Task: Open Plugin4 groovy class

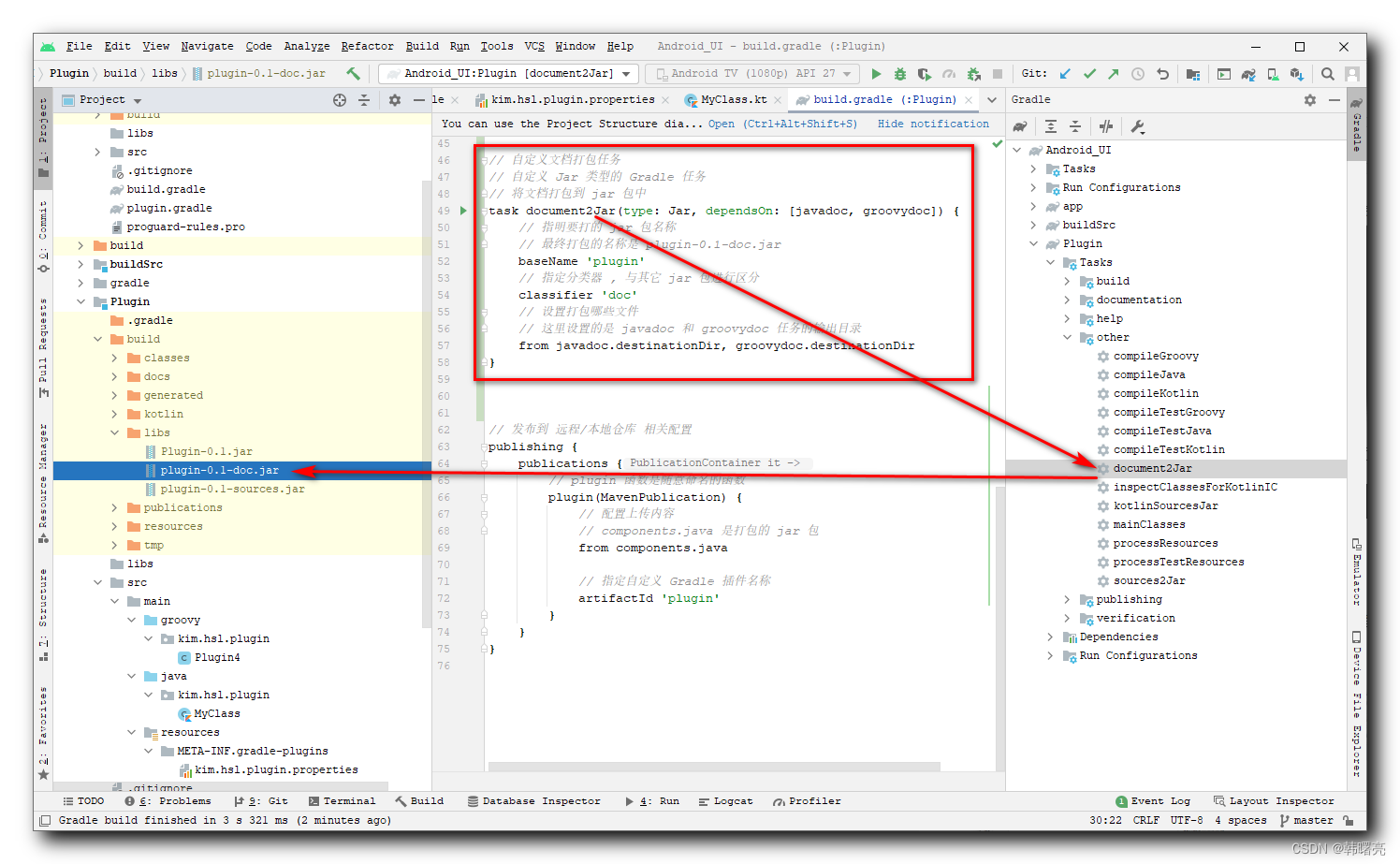Action: 217,657
